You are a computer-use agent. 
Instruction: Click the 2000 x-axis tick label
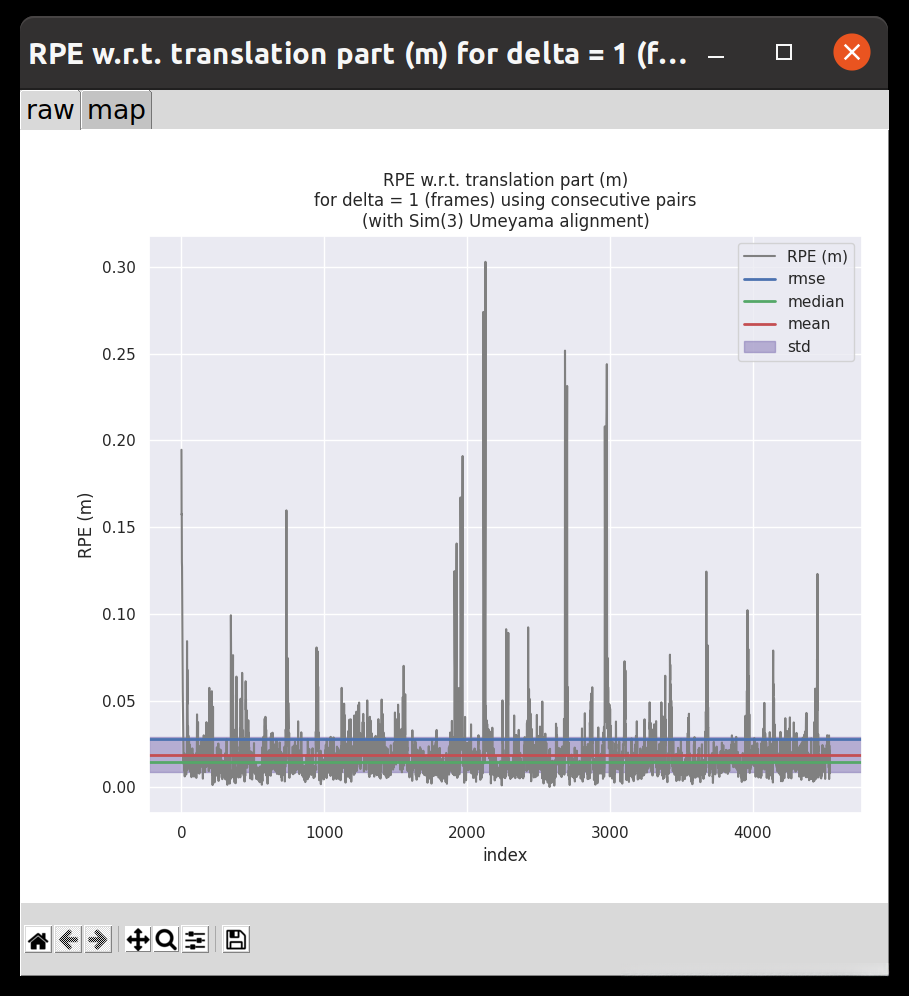tap(467, 833)
